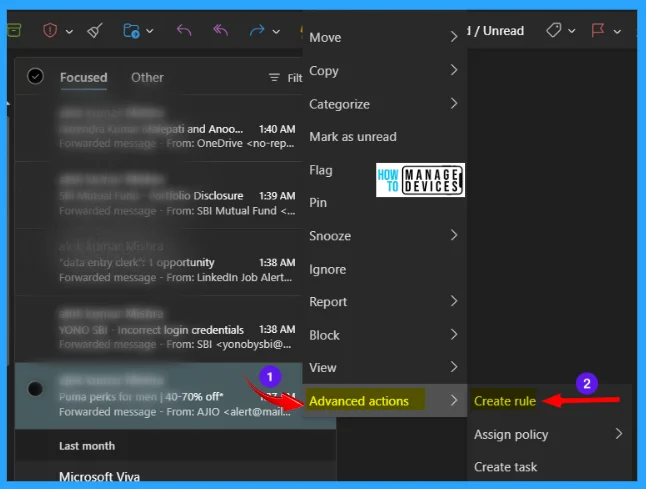Toggle the select-all checkmark circle
The width and height of the screenshot is (646, 489).
[x=35, y=77]
